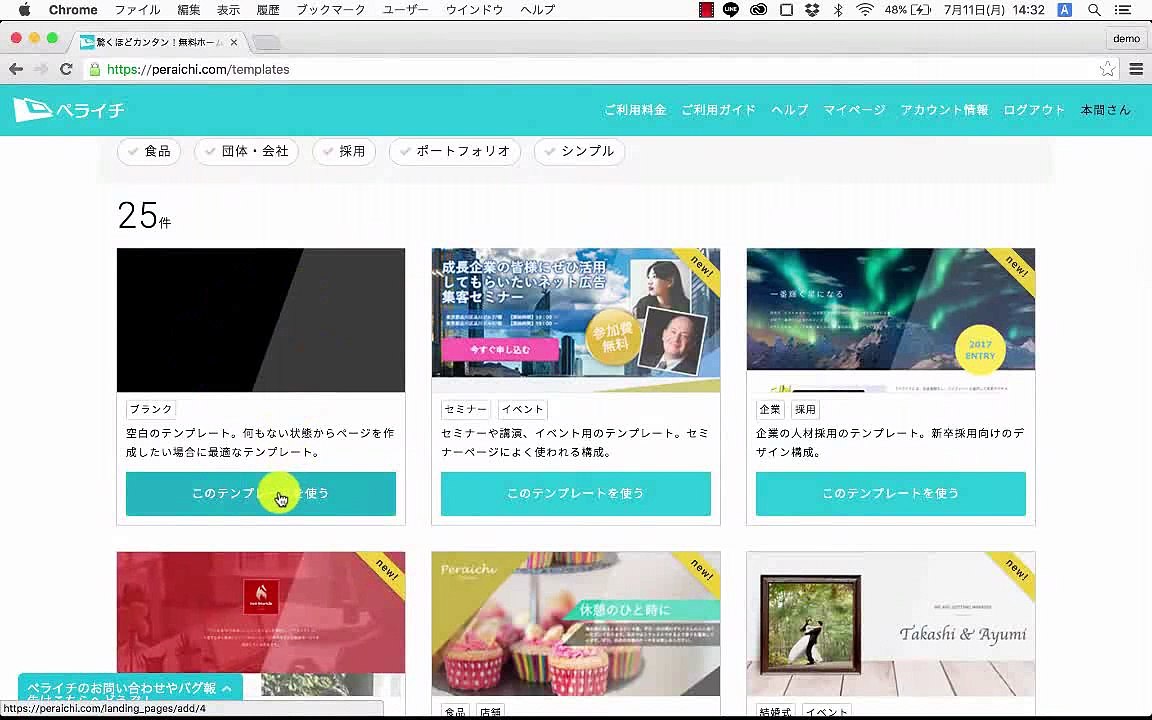Click the demo profile button in Chrome
Screen dimensions: 1152x720
[x=1126, y=39]
